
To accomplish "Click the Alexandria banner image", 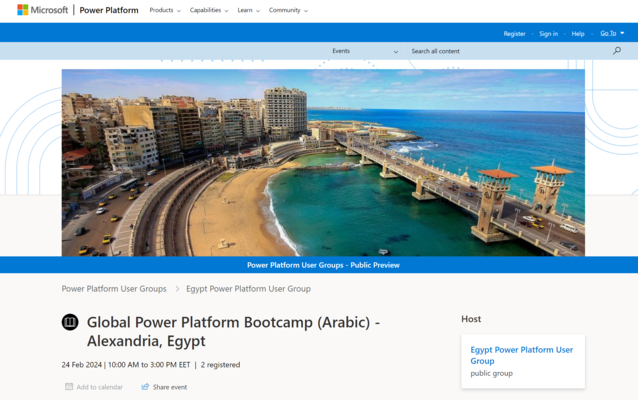I will click(323, 162).
